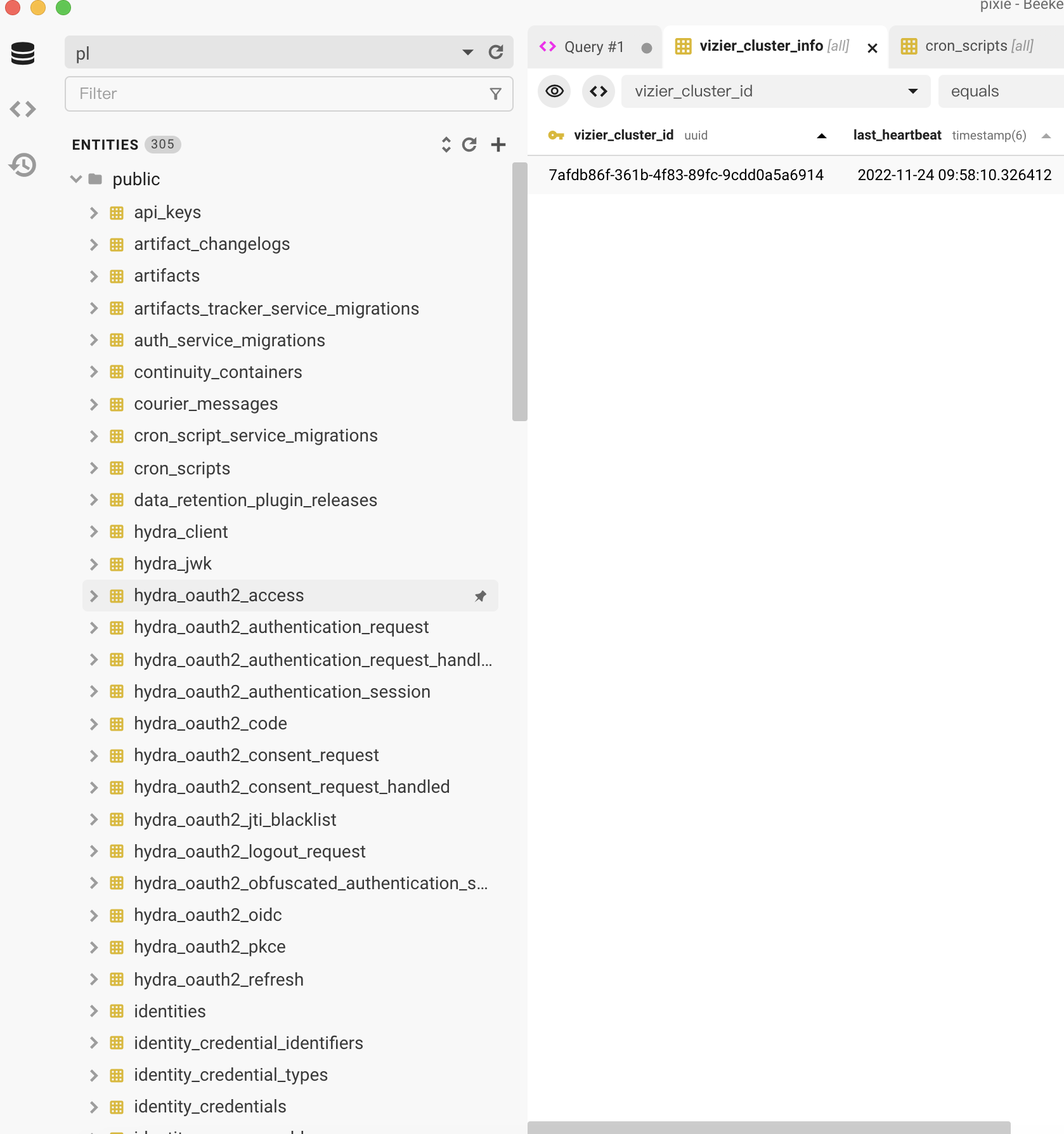
Task: Toggle raw SQL filter mode button
Action: click(598, 91)
